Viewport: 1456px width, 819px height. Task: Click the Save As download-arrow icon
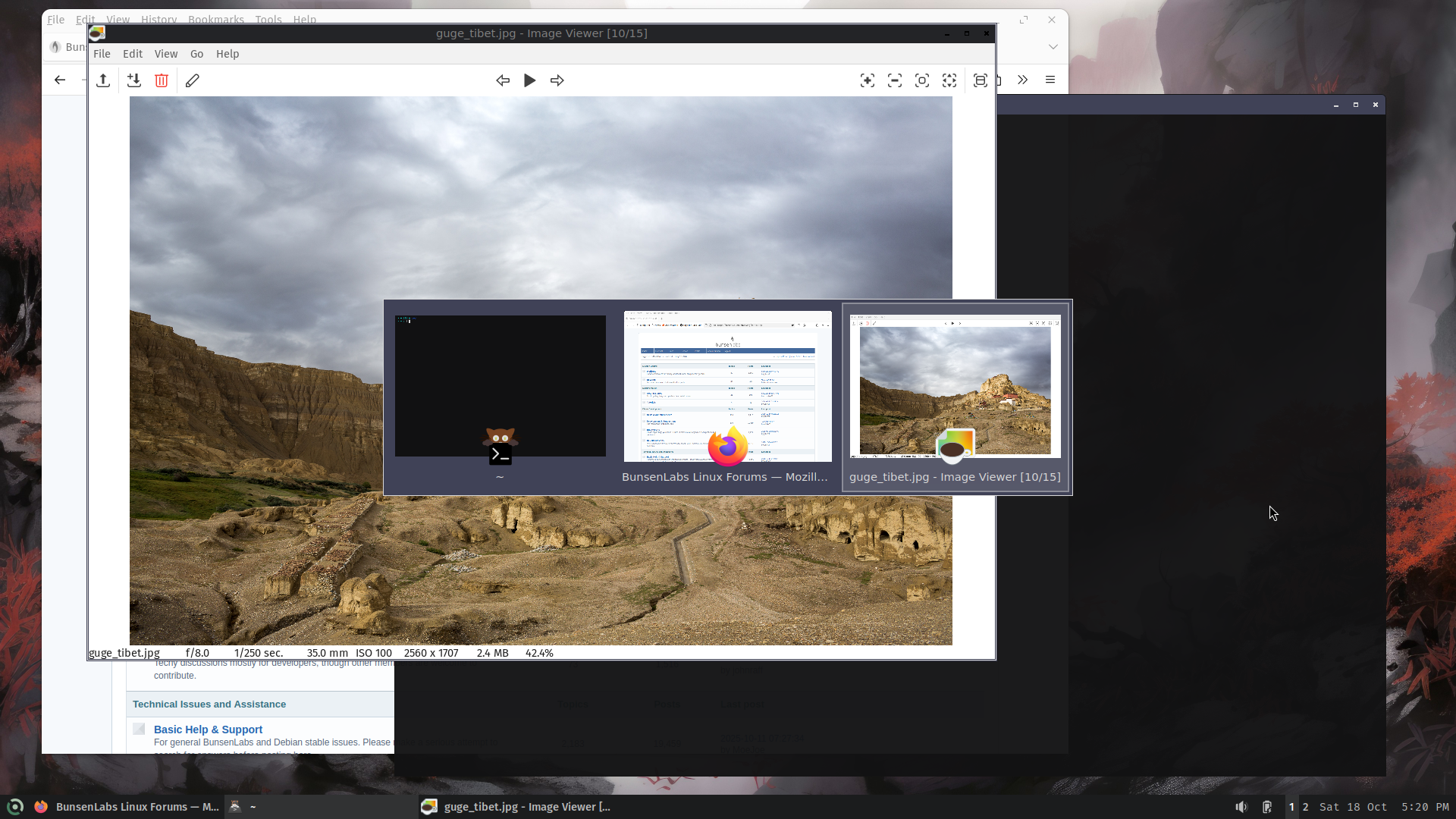tap(134, 80)
